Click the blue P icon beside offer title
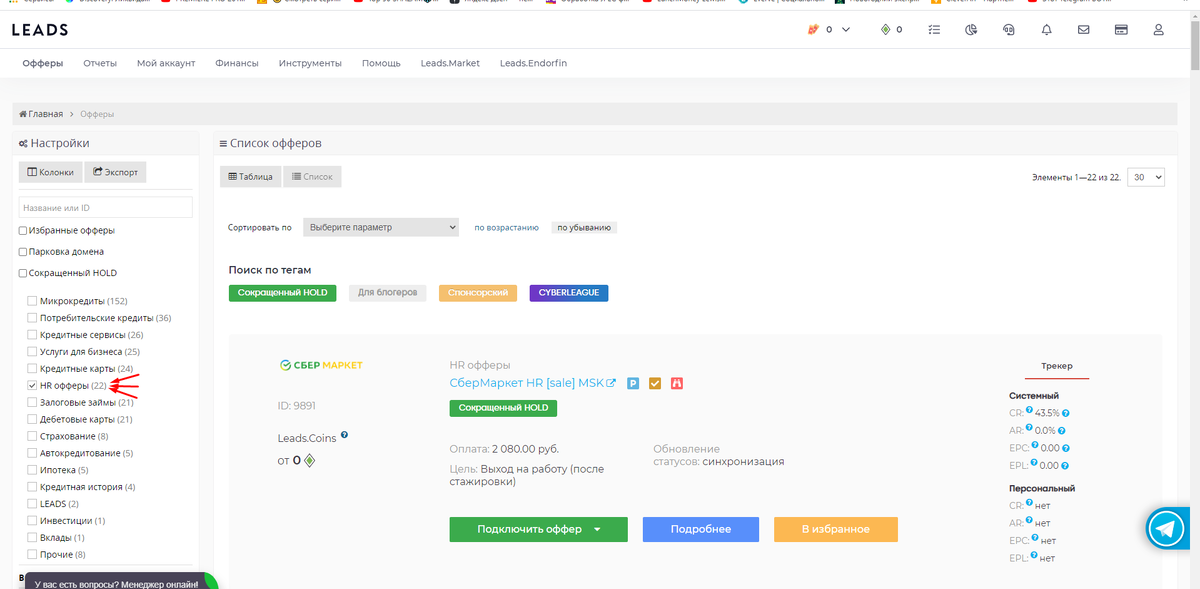This screenshot has height=589, width=1200. pos(633,383)
